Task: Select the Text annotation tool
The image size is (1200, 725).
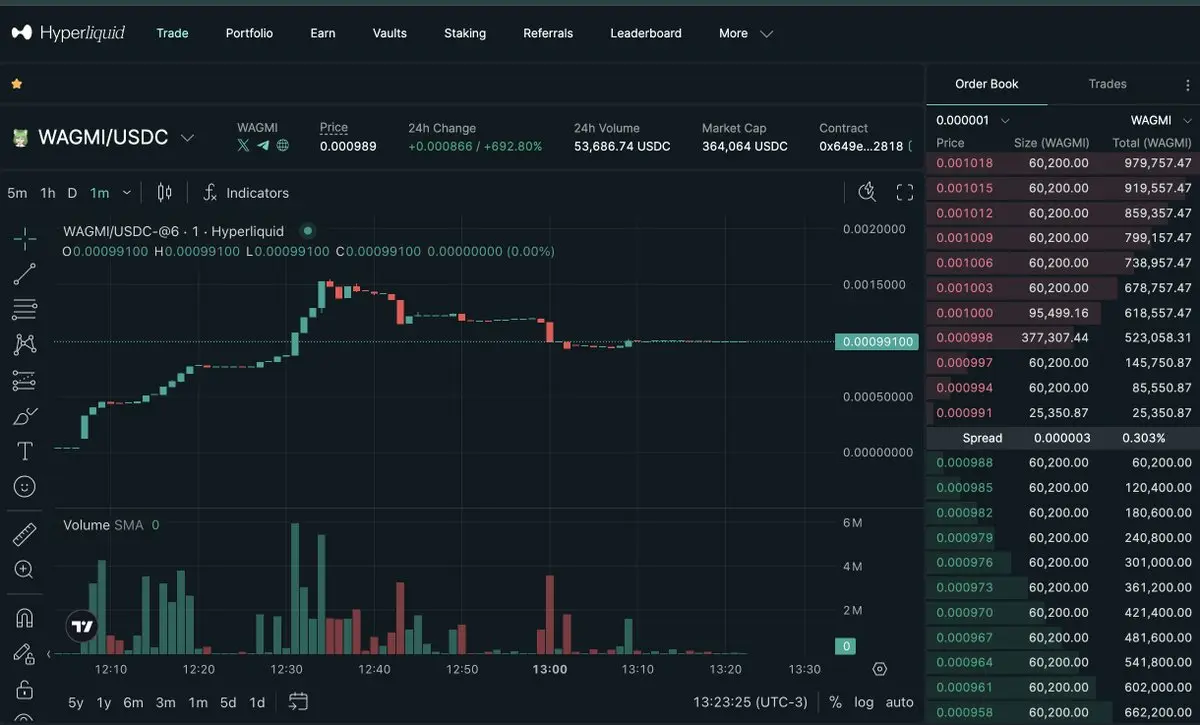Action: (x=25, y=451)
